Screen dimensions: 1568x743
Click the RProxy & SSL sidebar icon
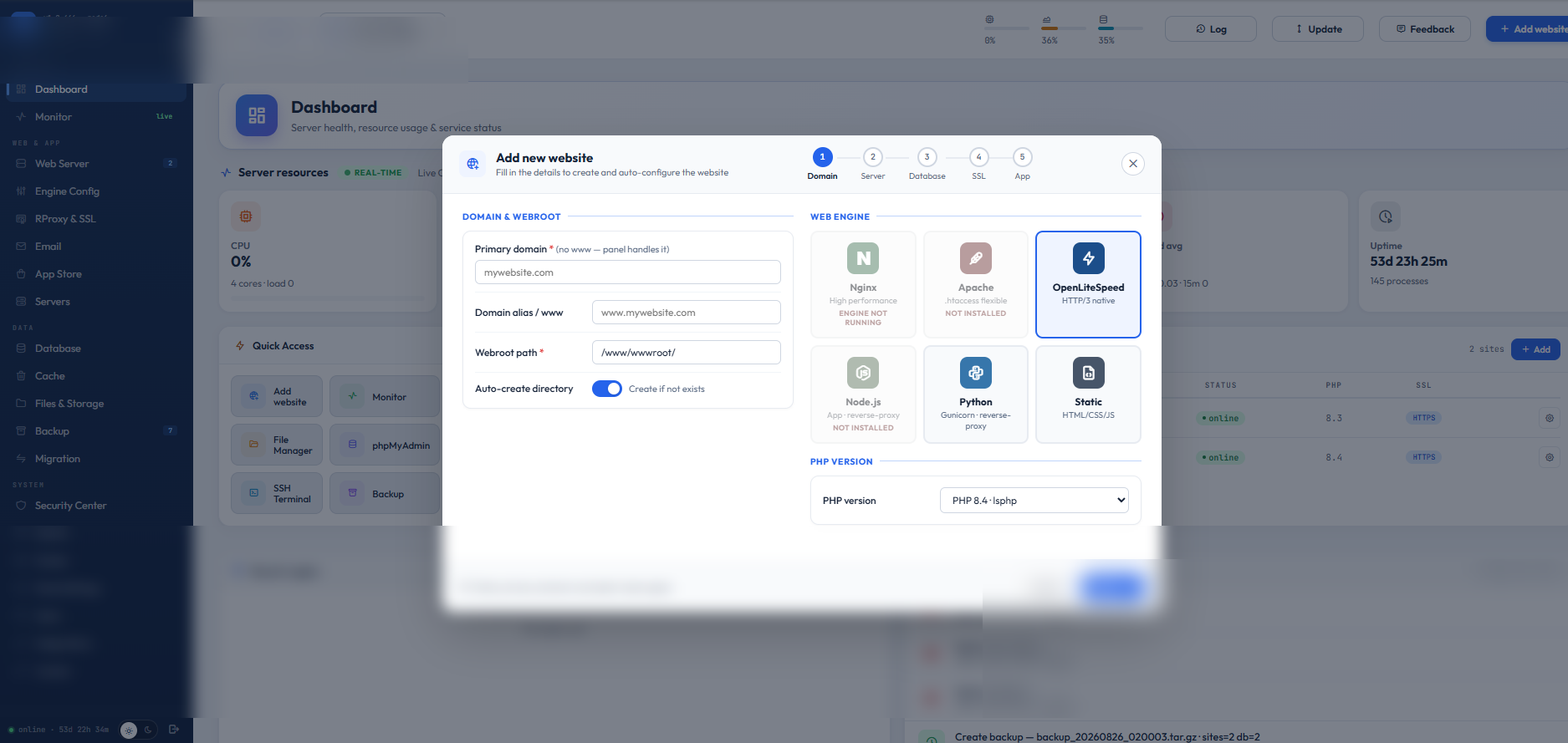click(x=21, y=219)
